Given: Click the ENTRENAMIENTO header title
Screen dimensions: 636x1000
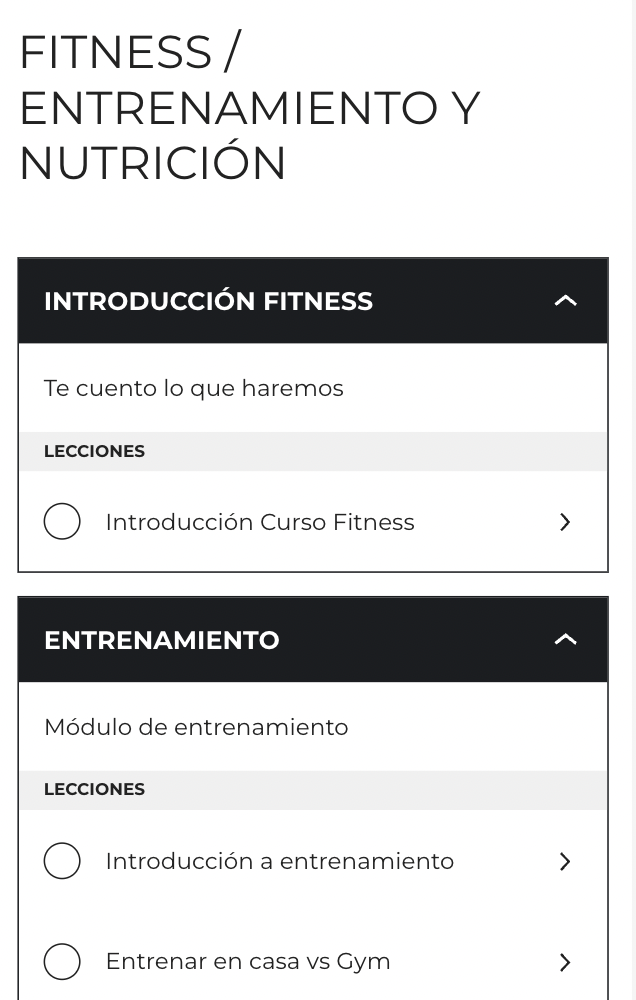Looking at the screenshot, I should (161, 640).
